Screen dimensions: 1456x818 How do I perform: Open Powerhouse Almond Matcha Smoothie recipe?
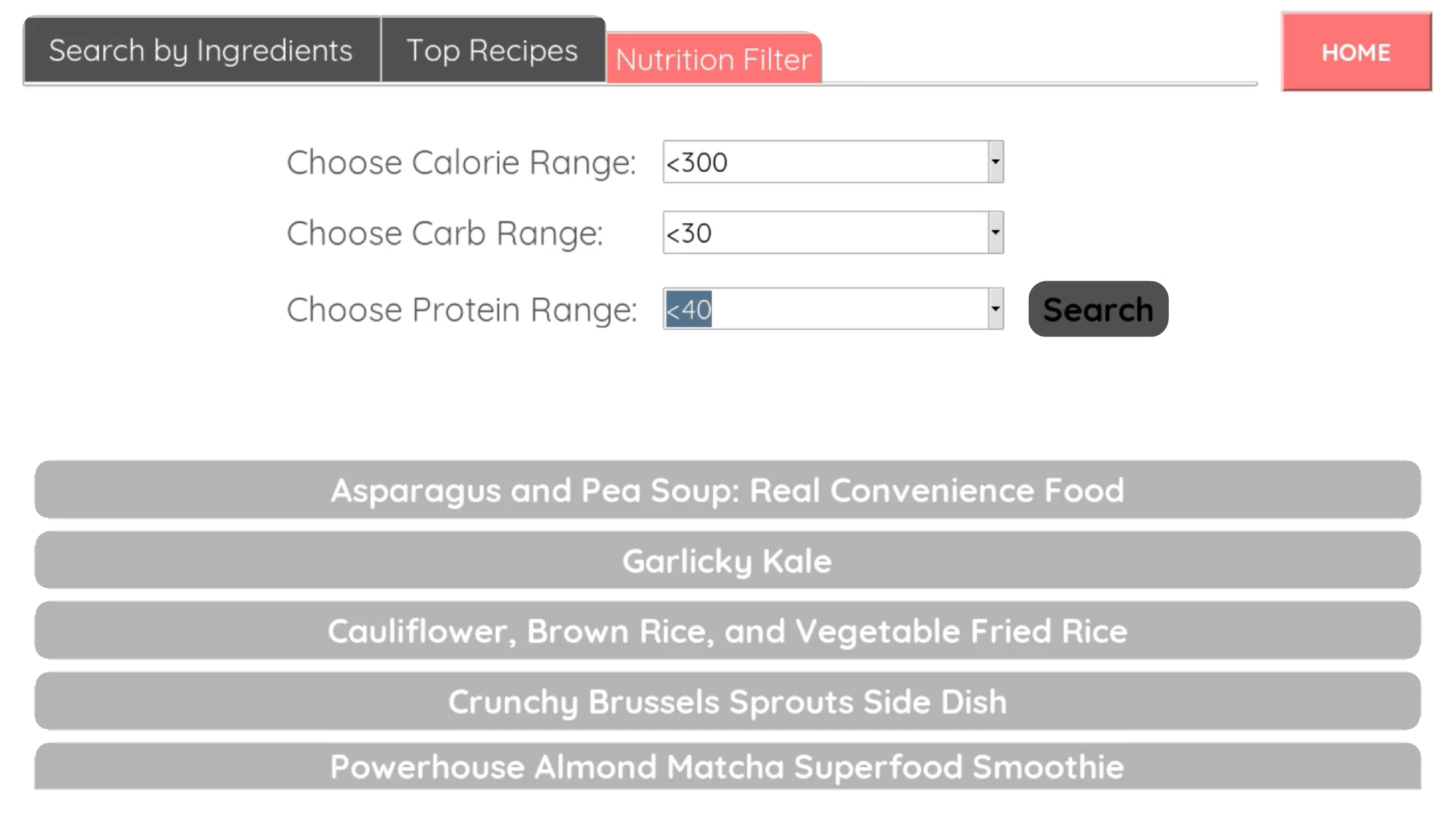(x=728, y=767)
